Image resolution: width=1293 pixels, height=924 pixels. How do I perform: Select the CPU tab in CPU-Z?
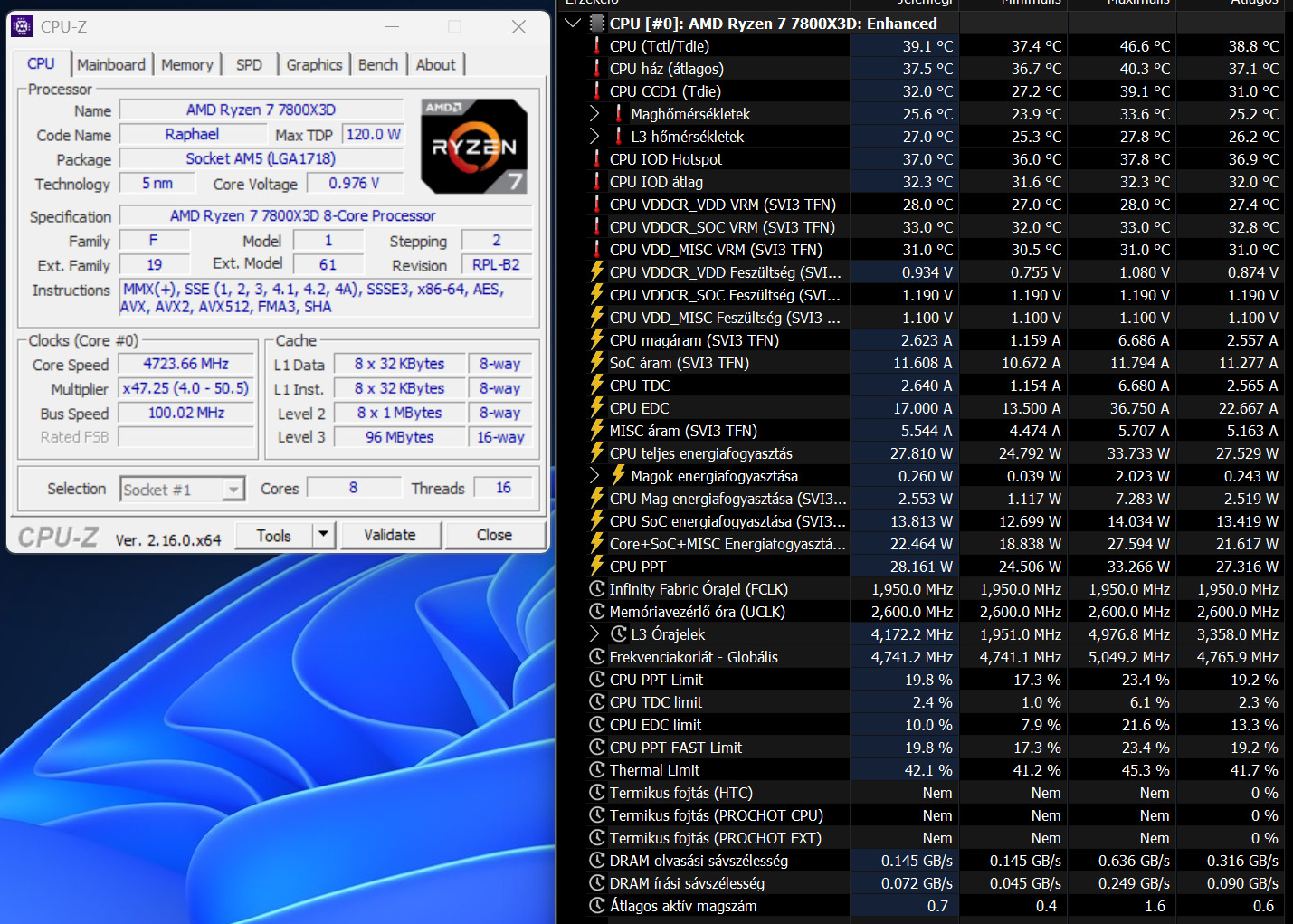click(x=42, y=63)
